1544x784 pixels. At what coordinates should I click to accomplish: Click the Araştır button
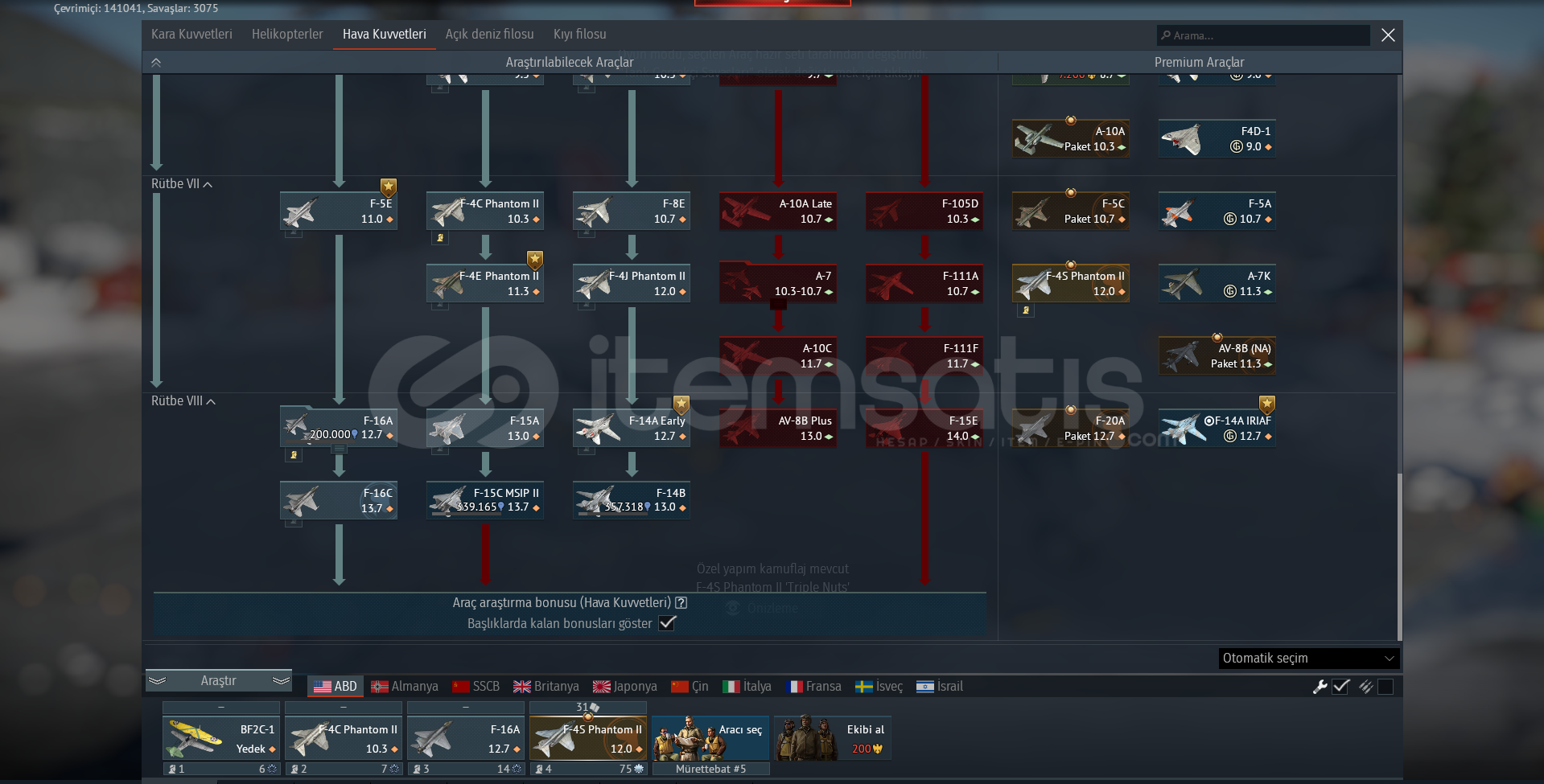[218, 681]
